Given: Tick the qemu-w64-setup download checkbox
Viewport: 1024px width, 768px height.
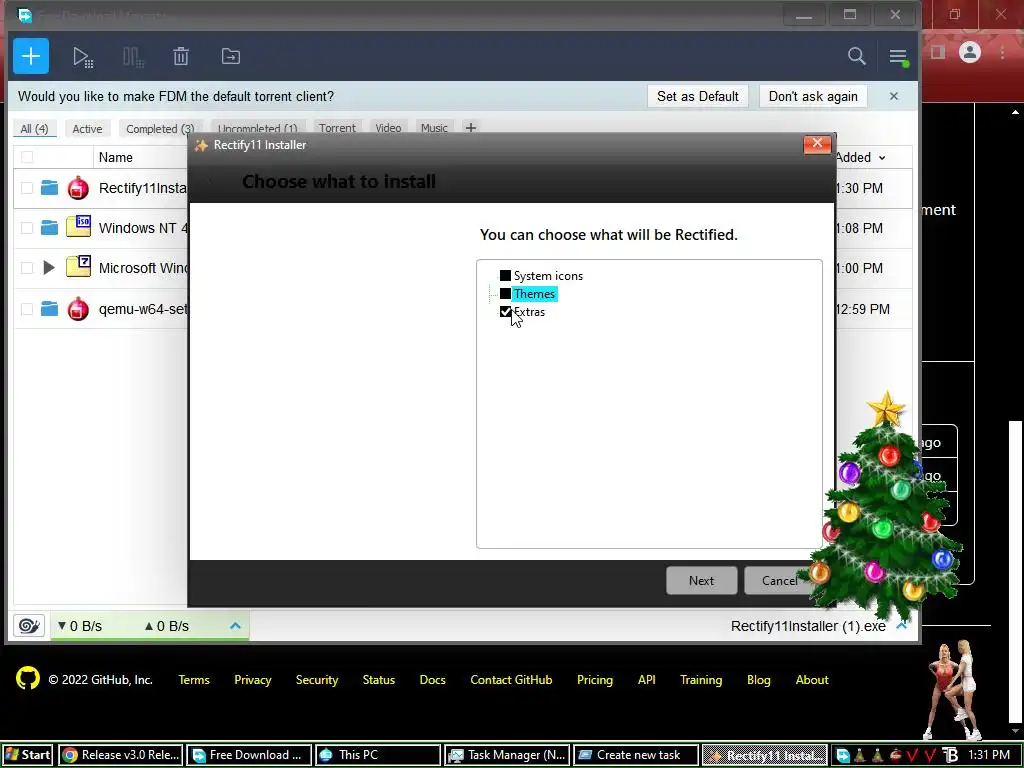Looking at the screenshot, I should pos(27,309).
